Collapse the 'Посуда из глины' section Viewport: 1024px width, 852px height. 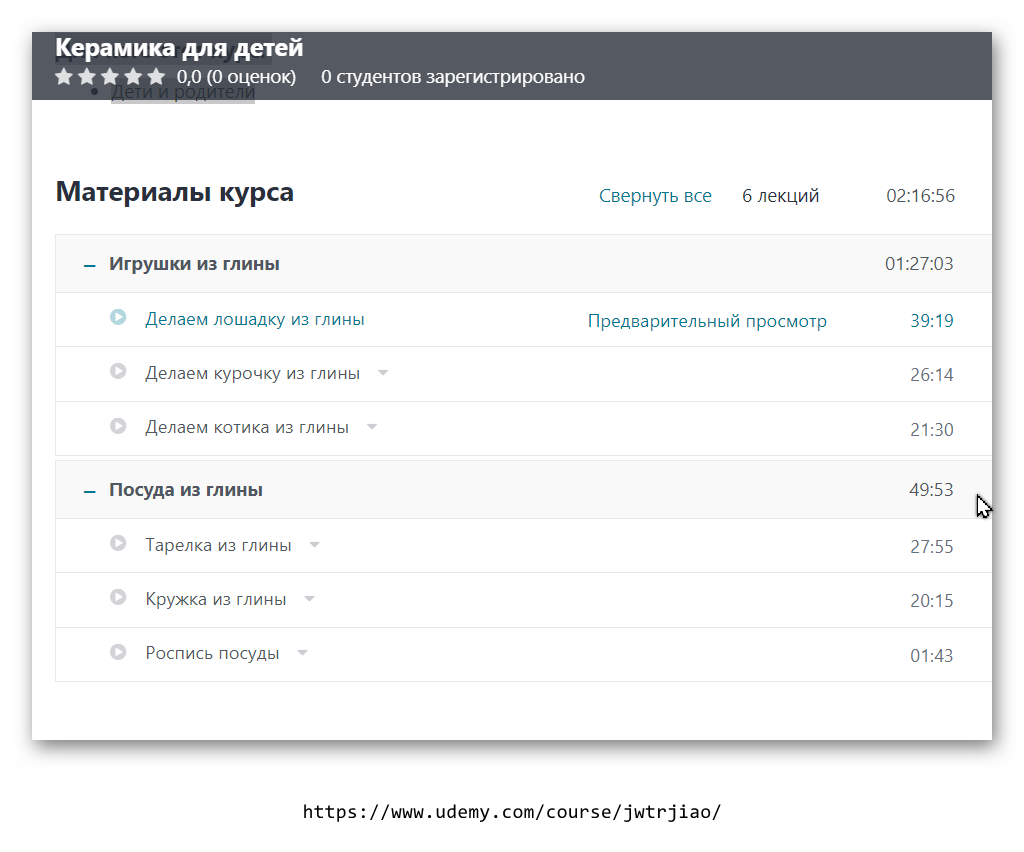coord(88,489)
